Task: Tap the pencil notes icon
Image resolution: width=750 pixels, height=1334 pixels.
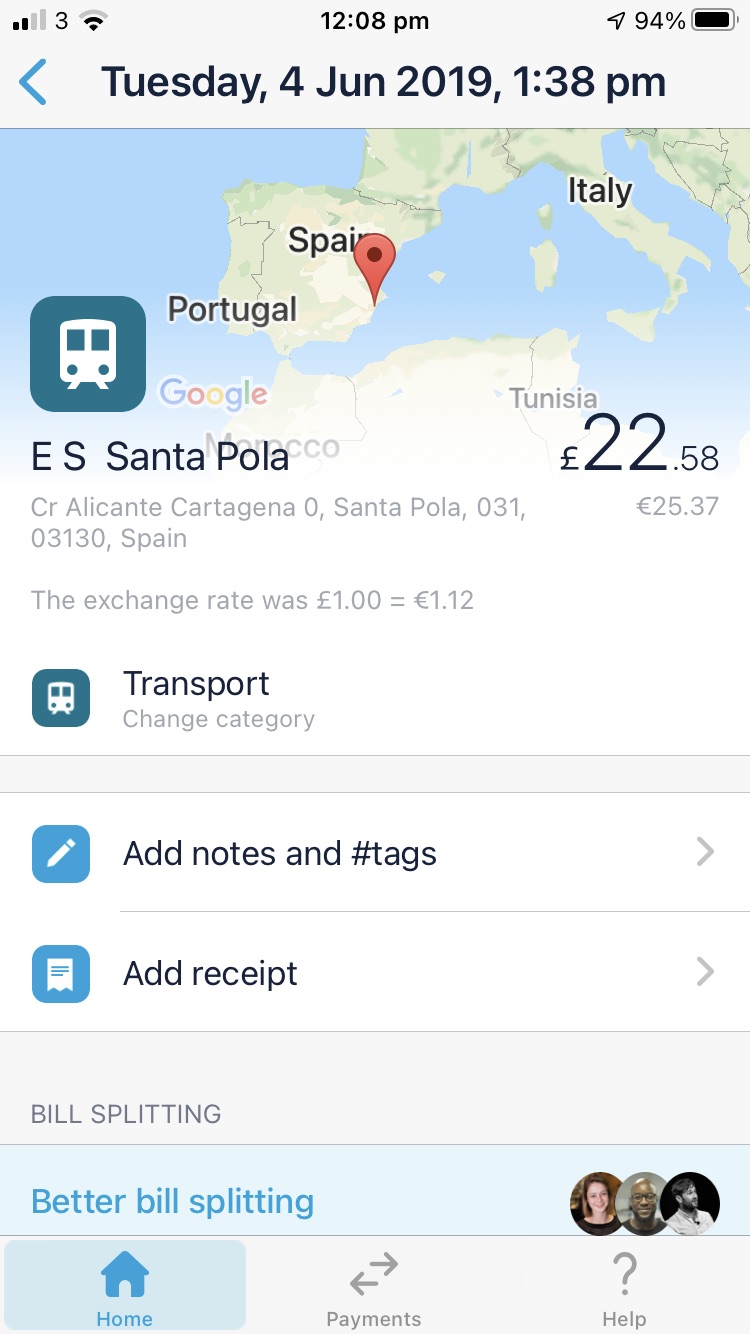Action: (61, 854)
